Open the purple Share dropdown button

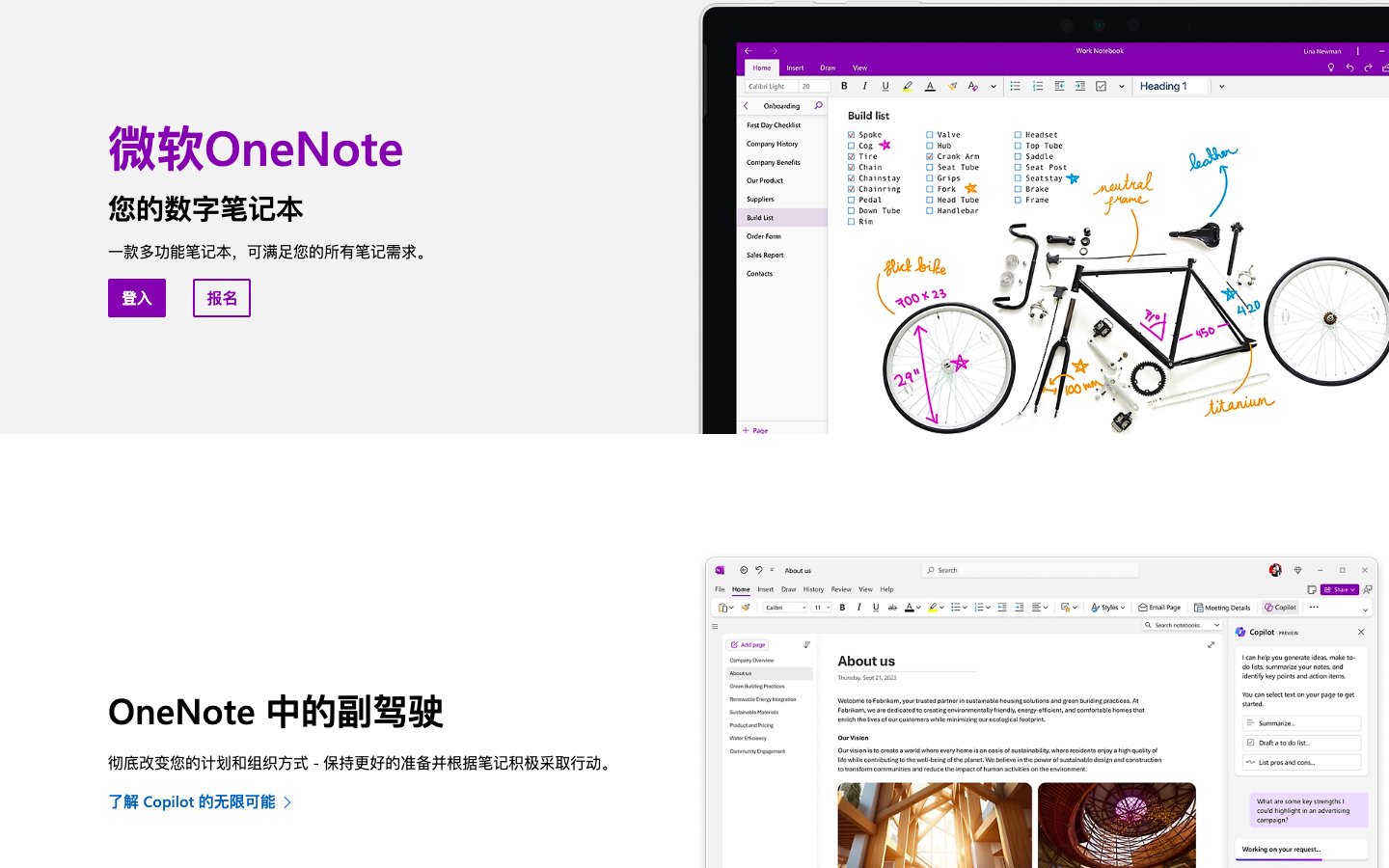point(1340,589)
